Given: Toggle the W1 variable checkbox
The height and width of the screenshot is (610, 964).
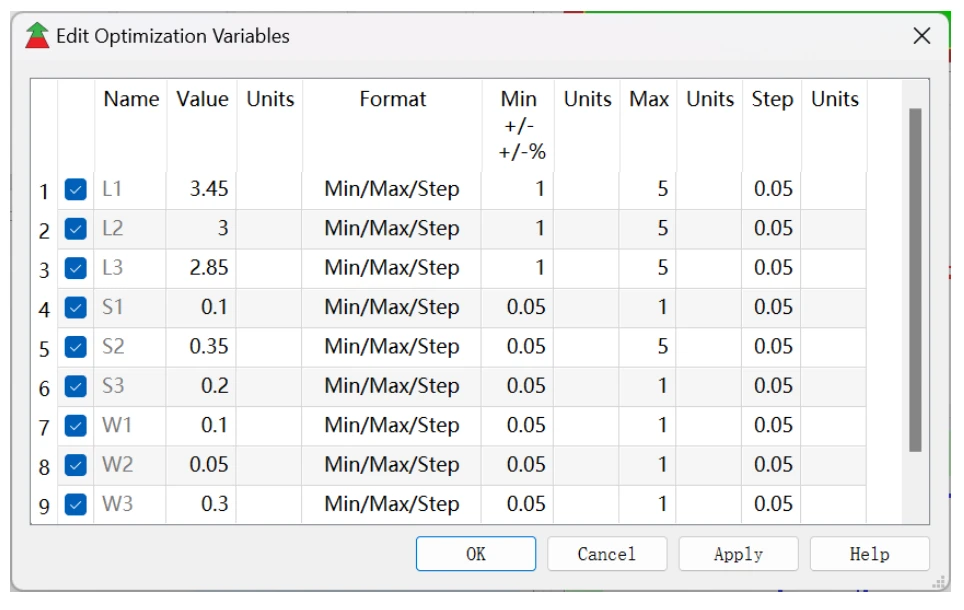Looking at the screenshot, I should 75,426.
